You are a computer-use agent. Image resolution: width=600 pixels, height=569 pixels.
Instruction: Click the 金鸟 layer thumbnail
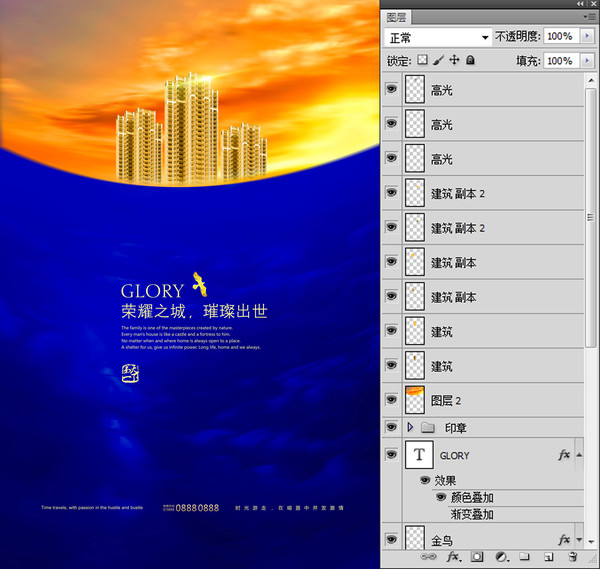click(x=415, y=538)
